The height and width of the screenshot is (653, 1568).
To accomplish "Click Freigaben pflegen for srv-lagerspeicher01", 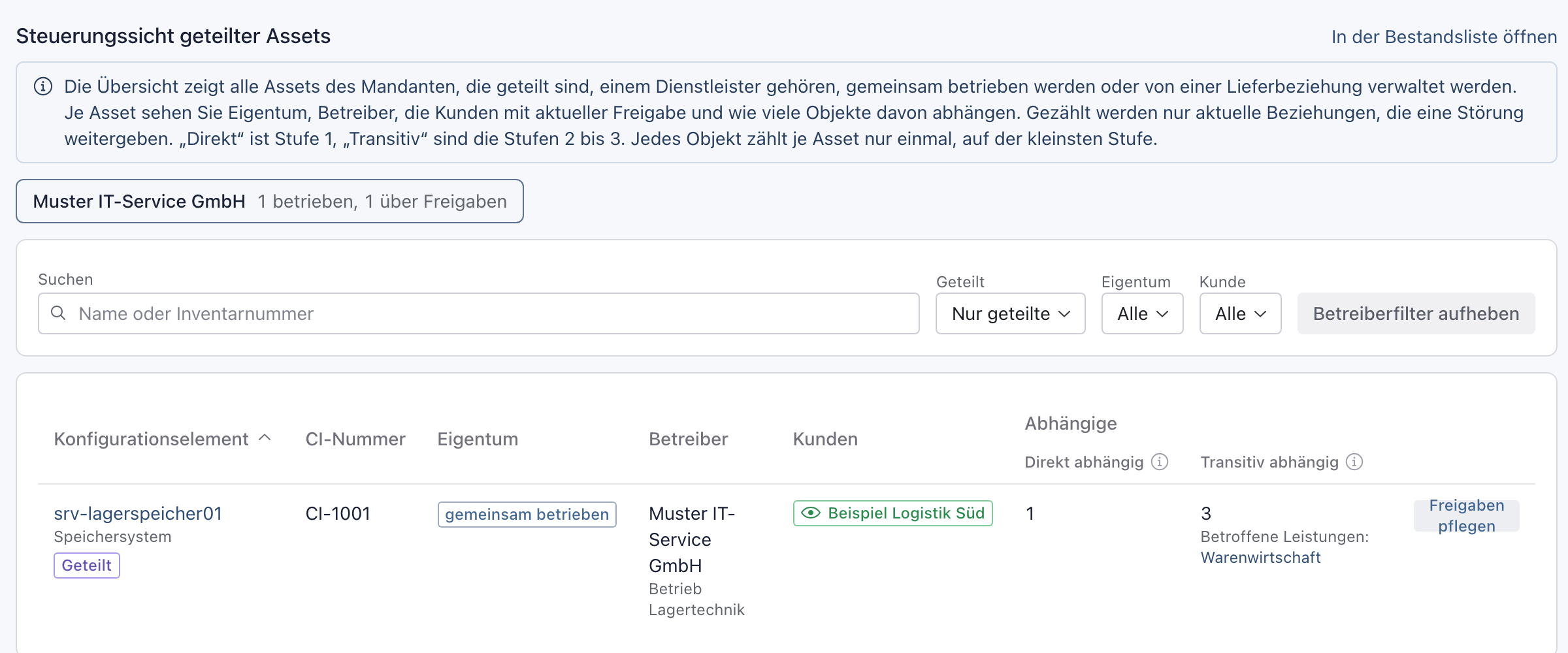I will pos(1466,516).
